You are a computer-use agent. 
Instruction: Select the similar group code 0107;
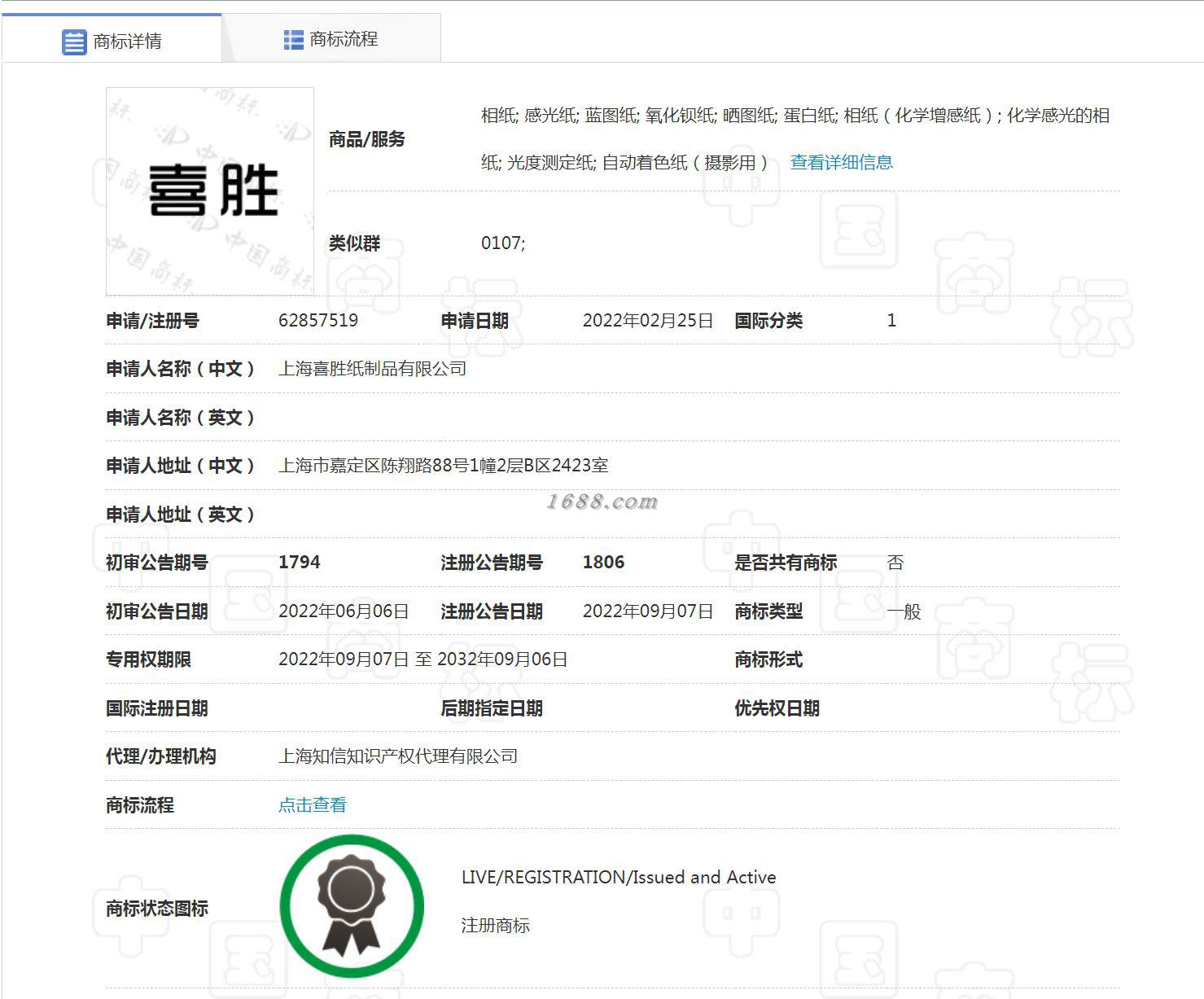click(503, 243)
